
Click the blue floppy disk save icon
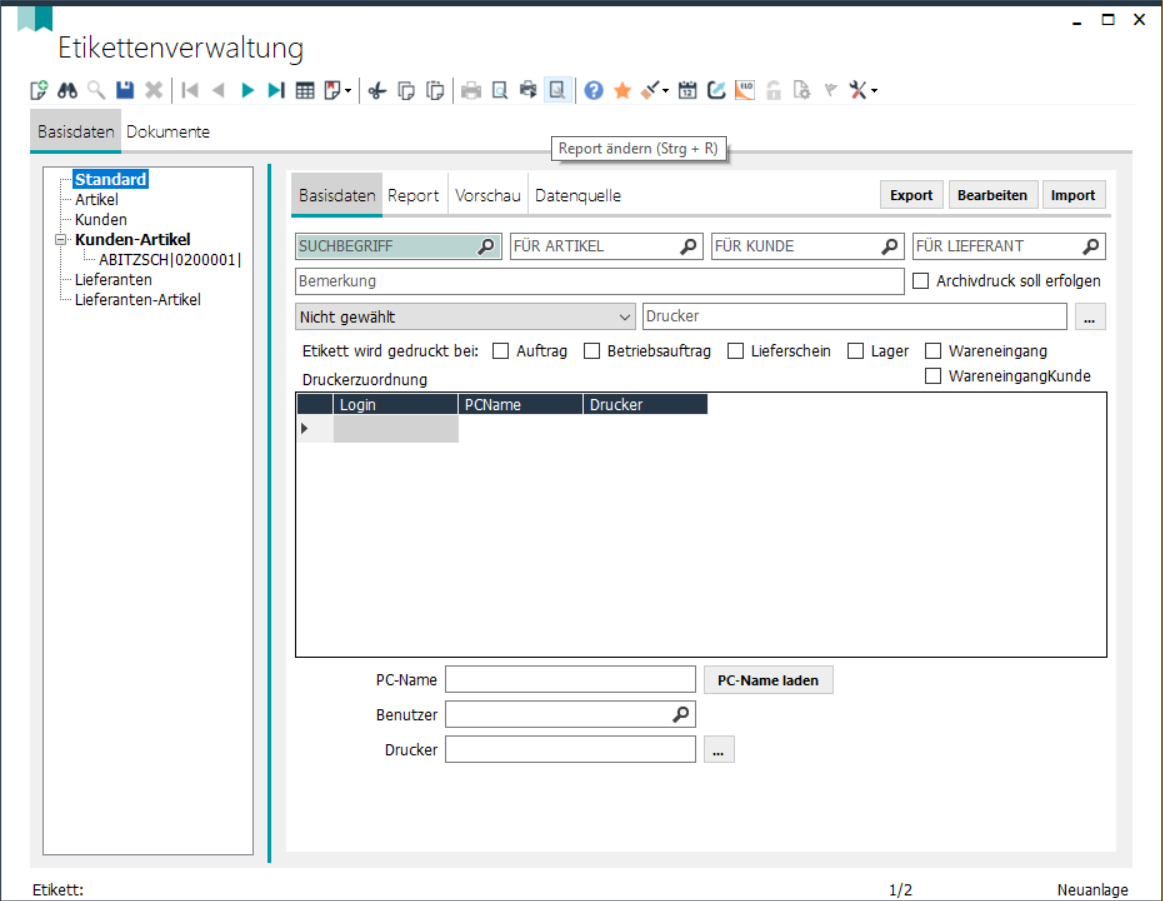[x=125, y=91]
